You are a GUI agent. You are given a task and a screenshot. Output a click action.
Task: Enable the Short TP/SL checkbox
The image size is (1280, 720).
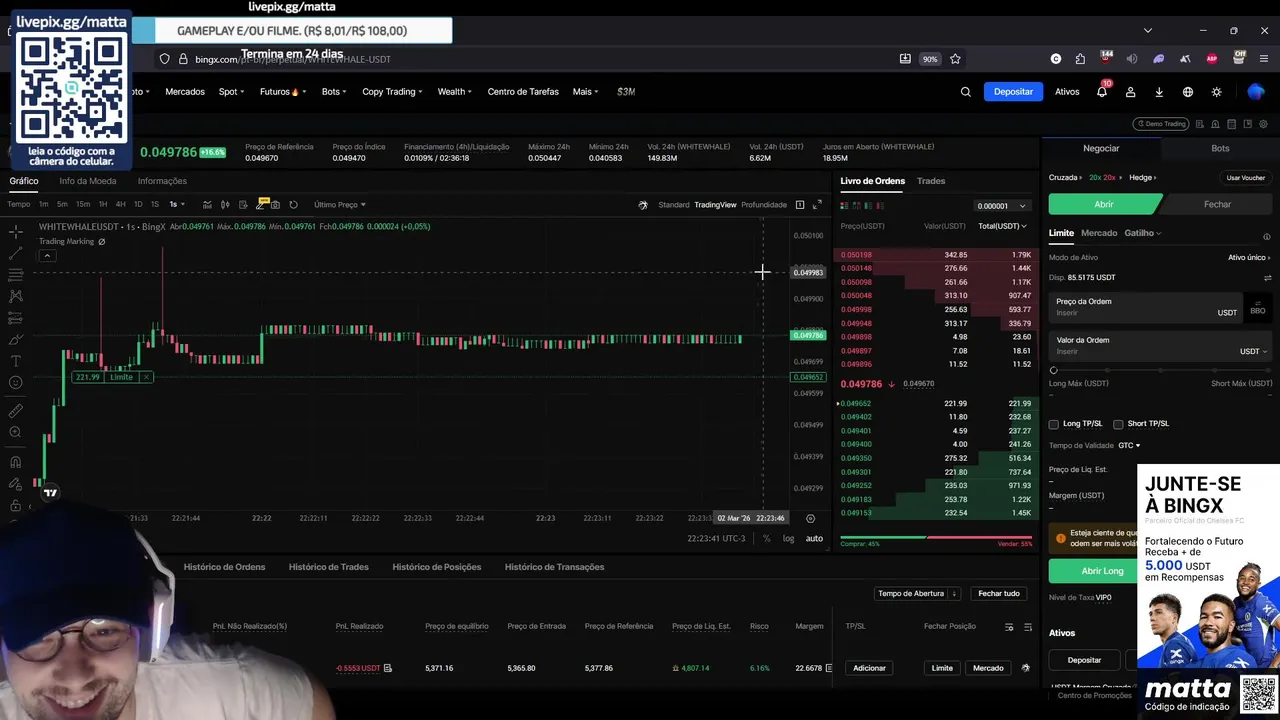click(x=1118, y=424)
